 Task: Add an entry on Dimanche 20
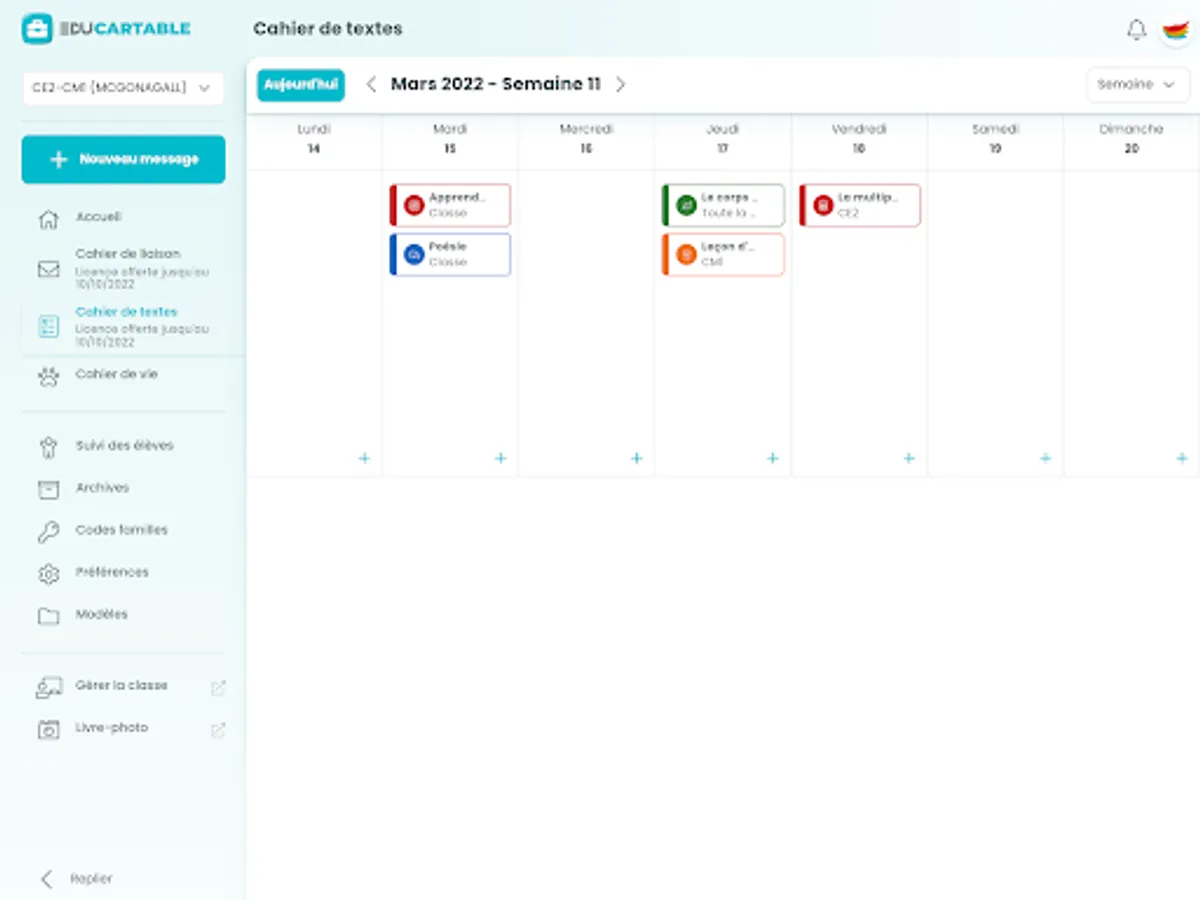tap(1181, 458)
